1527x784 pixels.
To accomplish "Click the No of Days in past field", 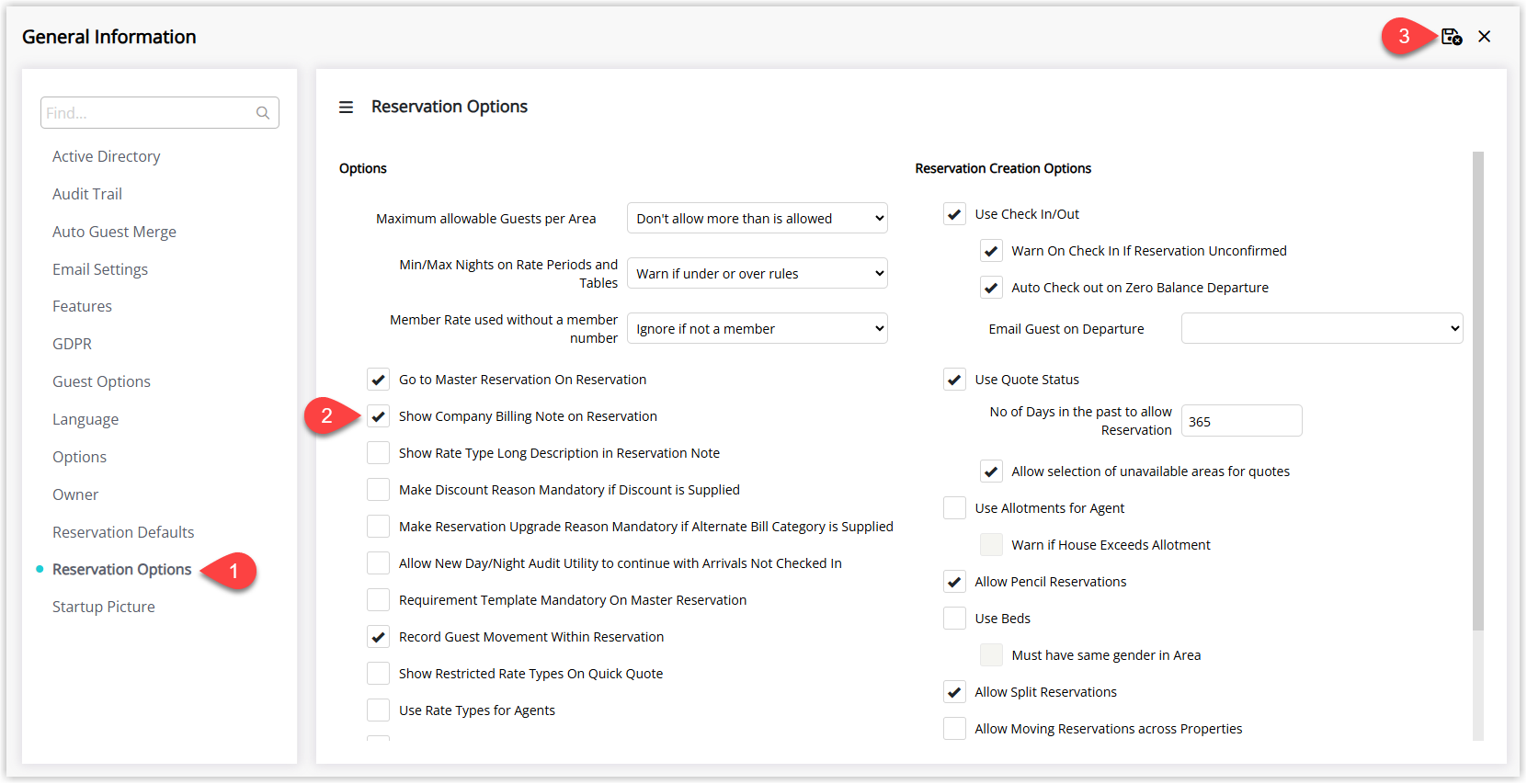I will (1241, 421).
